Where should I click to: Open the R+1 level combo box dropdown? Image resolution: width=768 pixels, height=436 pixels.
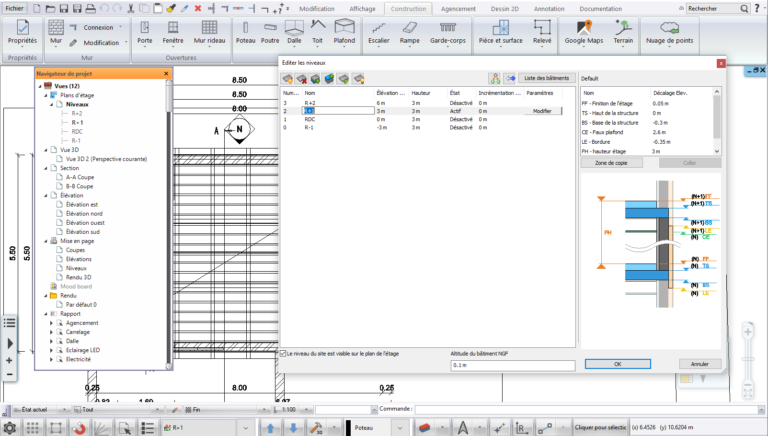[246, 428]
